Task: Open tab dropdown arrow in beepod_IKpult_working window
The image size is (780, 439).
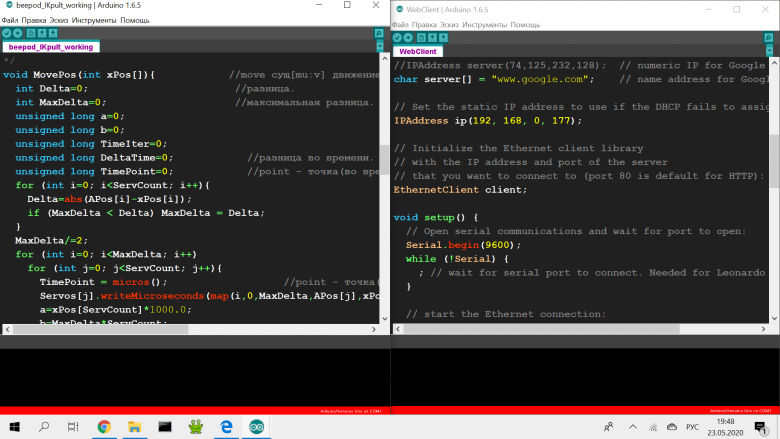Action: tap(380, 47)
